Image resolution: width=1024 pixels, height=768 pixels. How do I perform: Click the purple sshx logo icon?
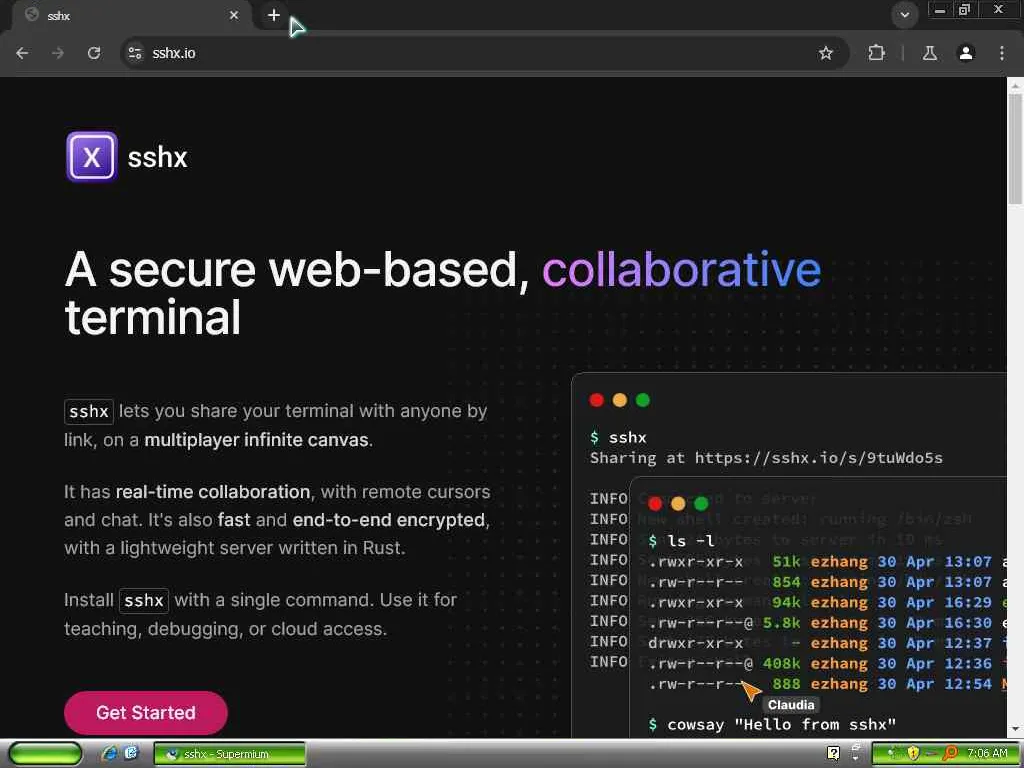[91, 157]
